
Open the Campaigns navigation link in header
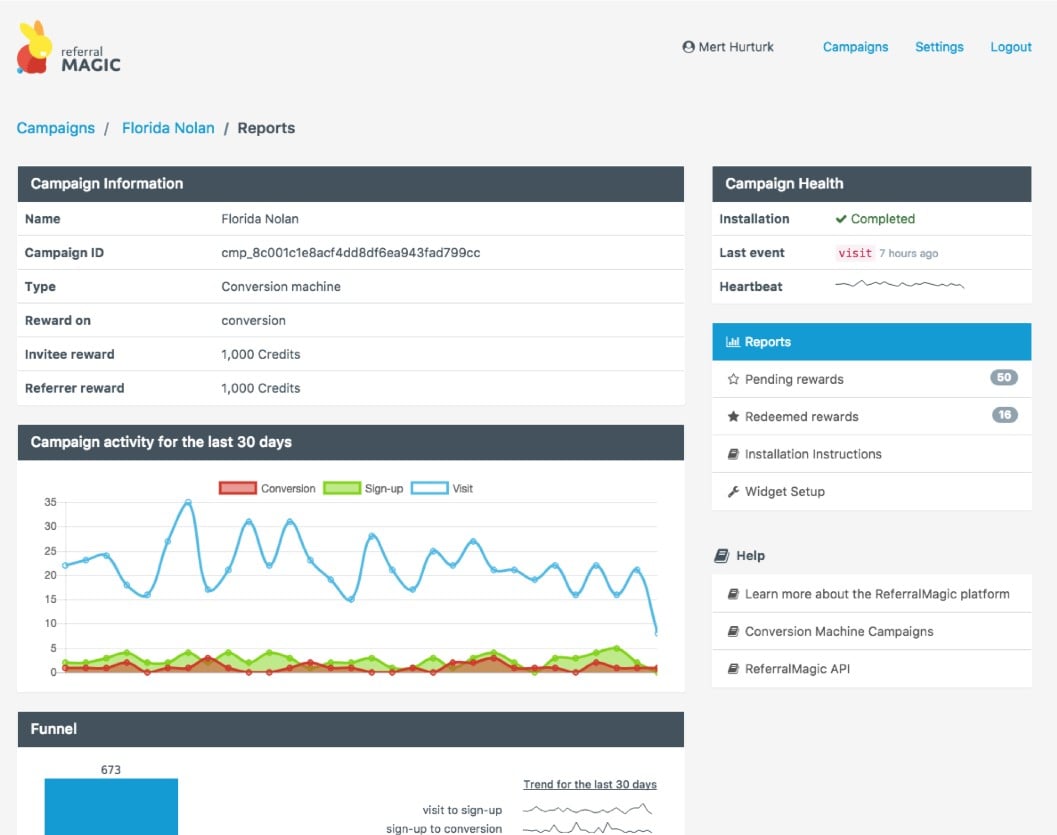(855, 47)
